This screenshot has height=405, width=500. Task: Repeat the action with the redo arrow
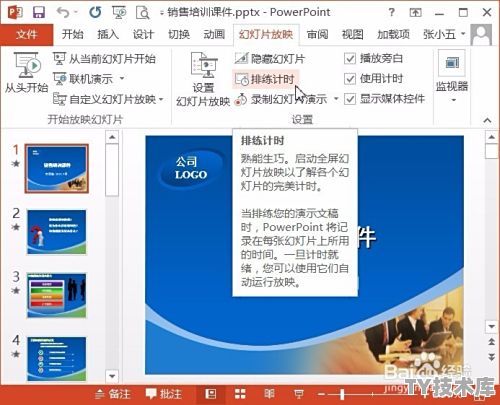95,13
